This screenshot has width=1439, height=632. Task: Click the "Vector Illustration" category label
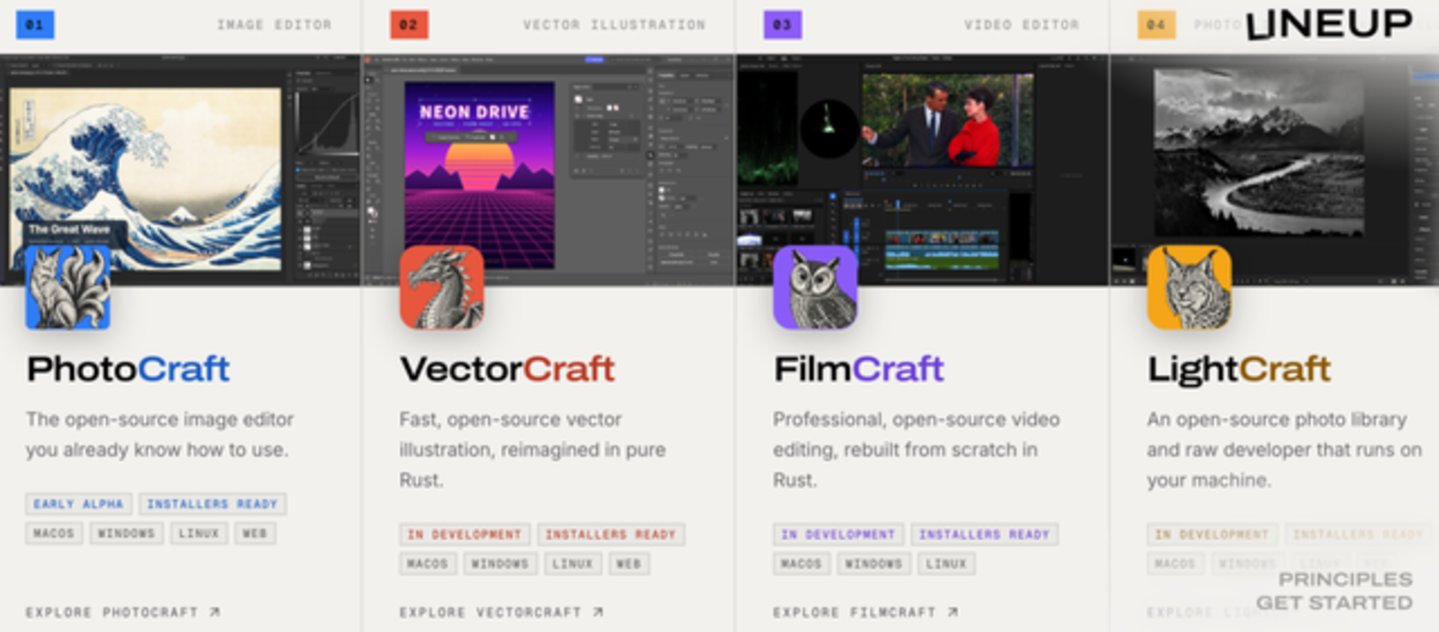[x=614, y=25]
